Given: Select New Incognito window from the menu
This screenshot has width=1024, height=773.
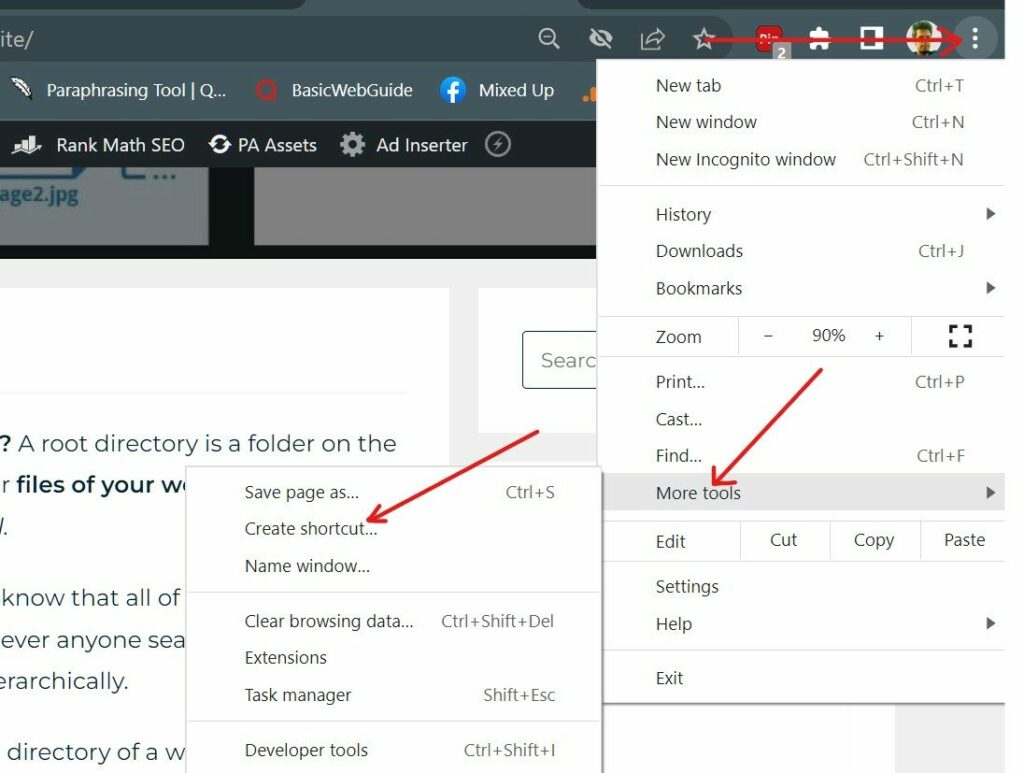Looking at the screenshot, I should click(x=745, y=159).
